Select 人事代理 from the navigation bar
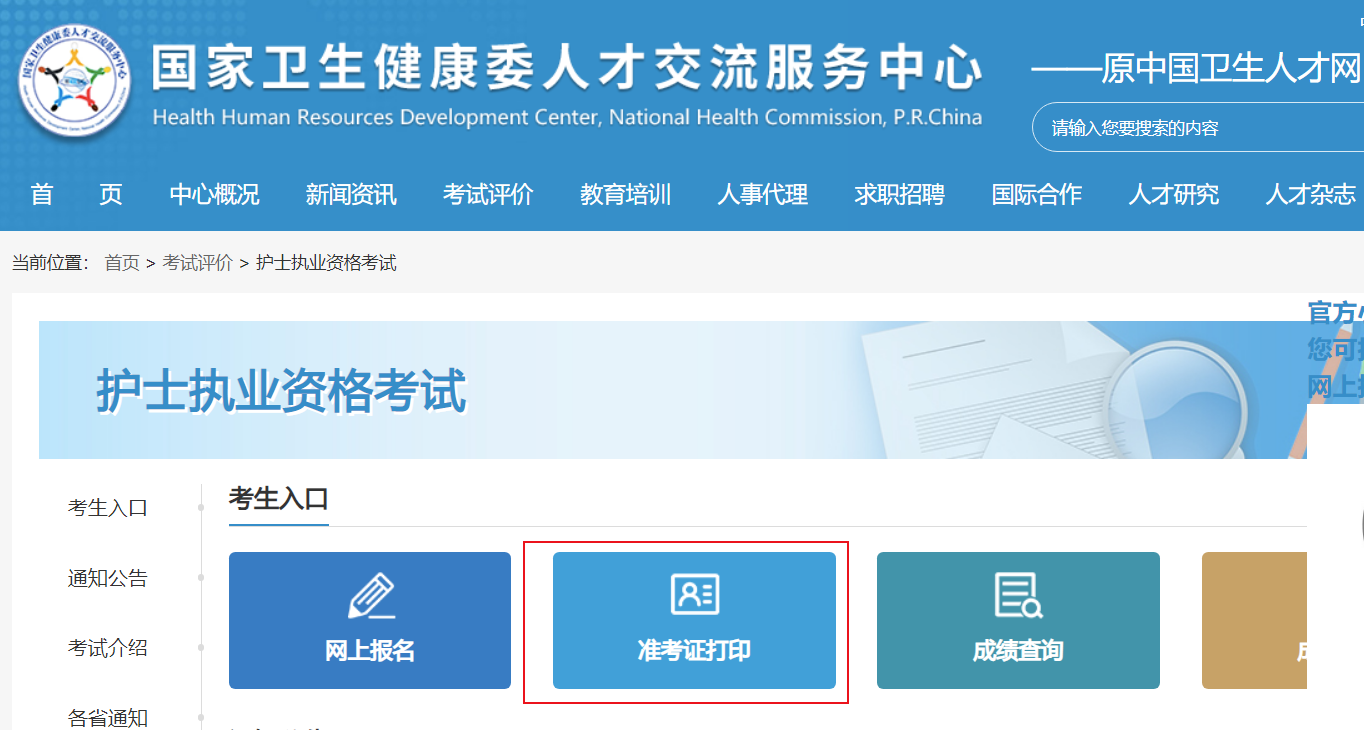Screen dimensions: 1364x730 point(762,194)
